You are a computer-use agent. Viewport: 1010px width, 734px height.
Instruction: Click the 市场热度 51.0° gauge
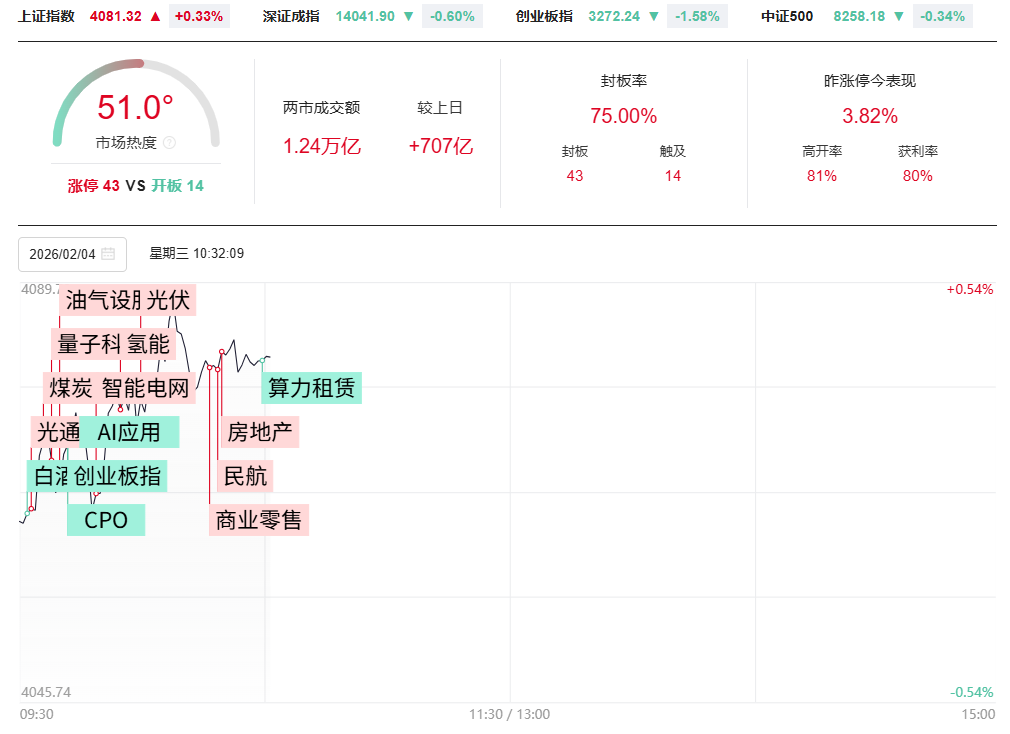[135, 108]
